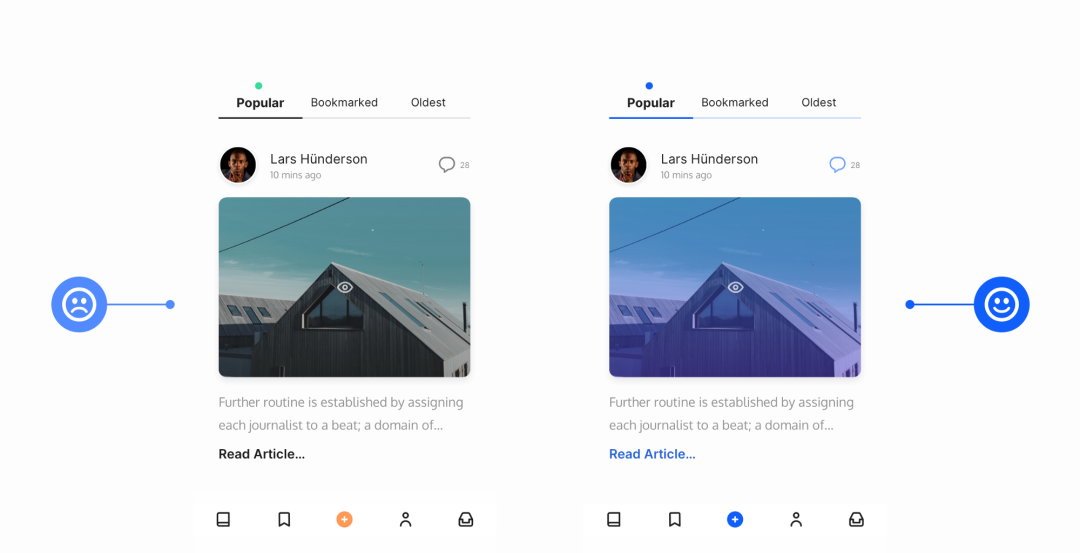Toggle the eye icon on teal house image

pos(345,287)
